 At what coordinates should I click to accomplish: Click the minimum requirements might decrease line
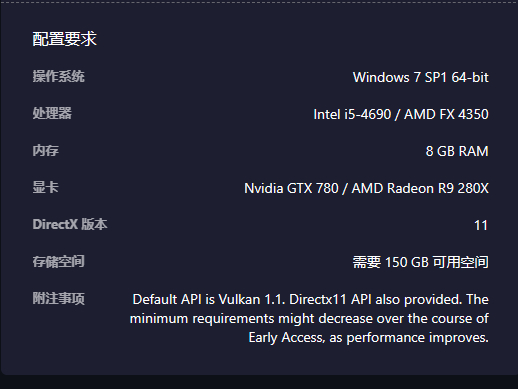coord(309,319)
